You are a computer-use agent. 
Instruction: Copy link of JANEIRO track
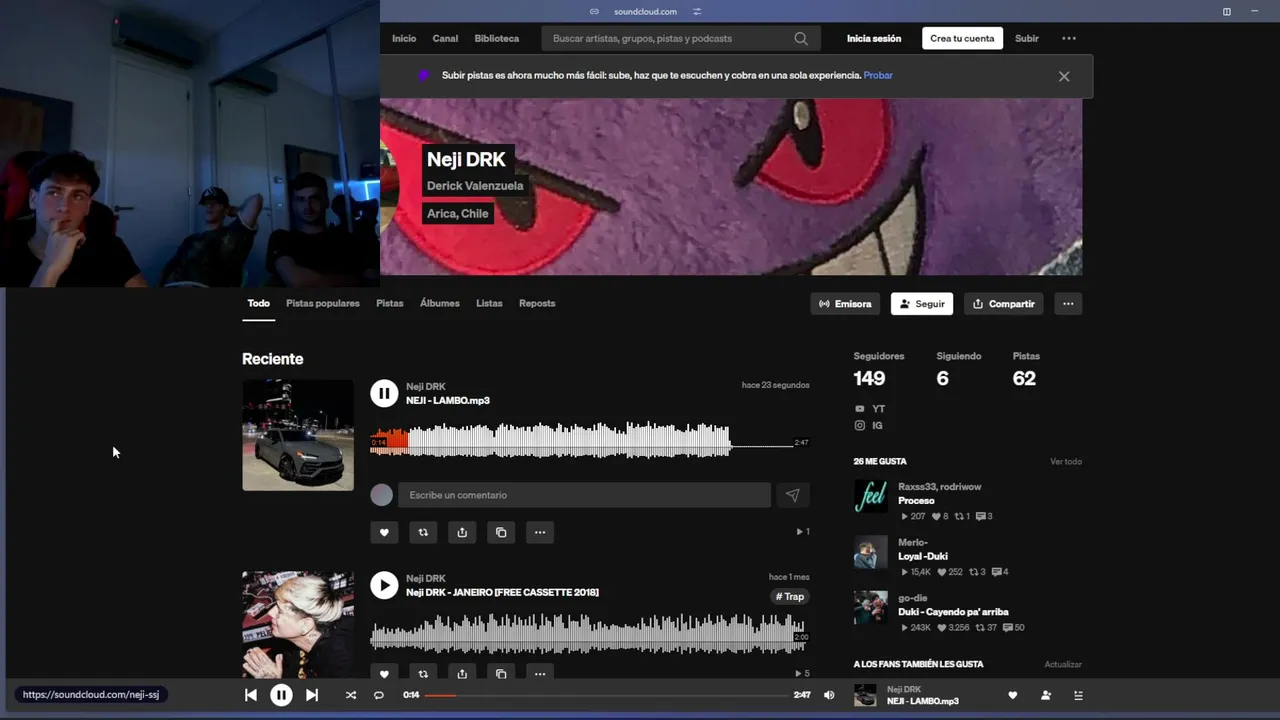coord(501,674)
